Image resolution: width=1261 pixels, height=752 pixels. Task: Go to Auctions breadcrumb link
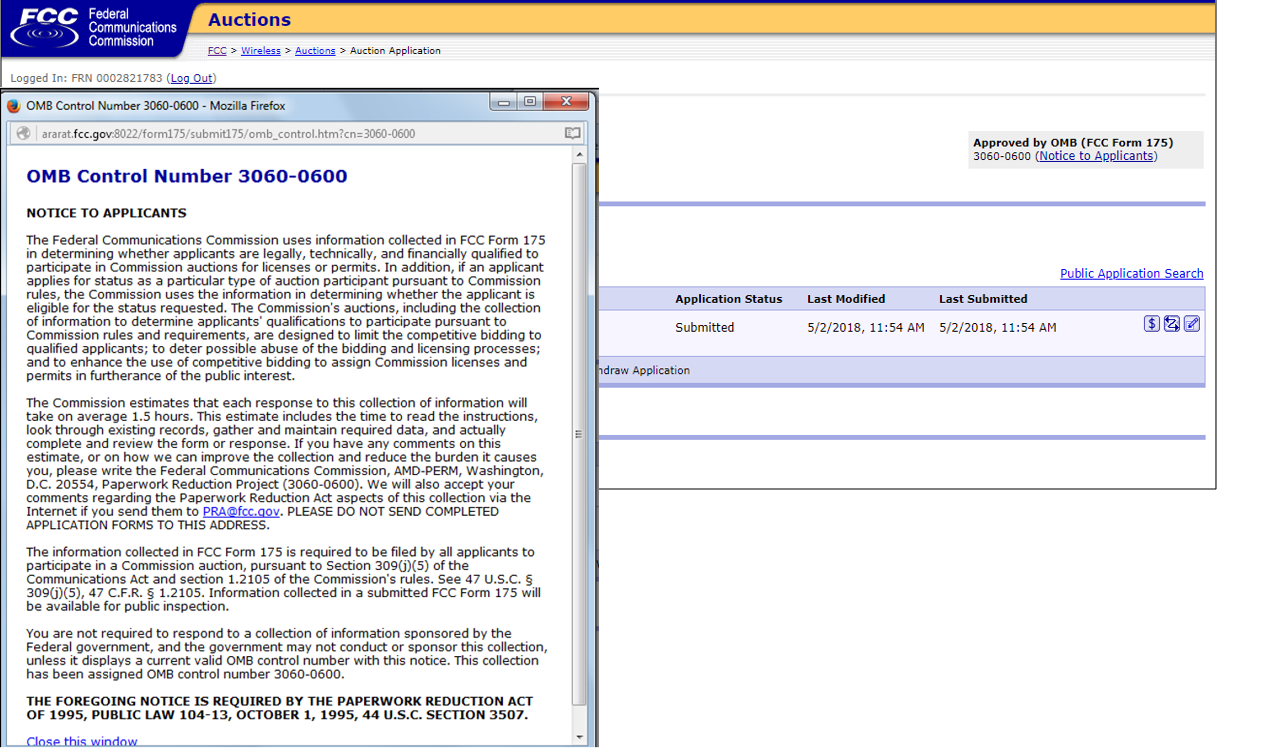click(x=315, y=51)
